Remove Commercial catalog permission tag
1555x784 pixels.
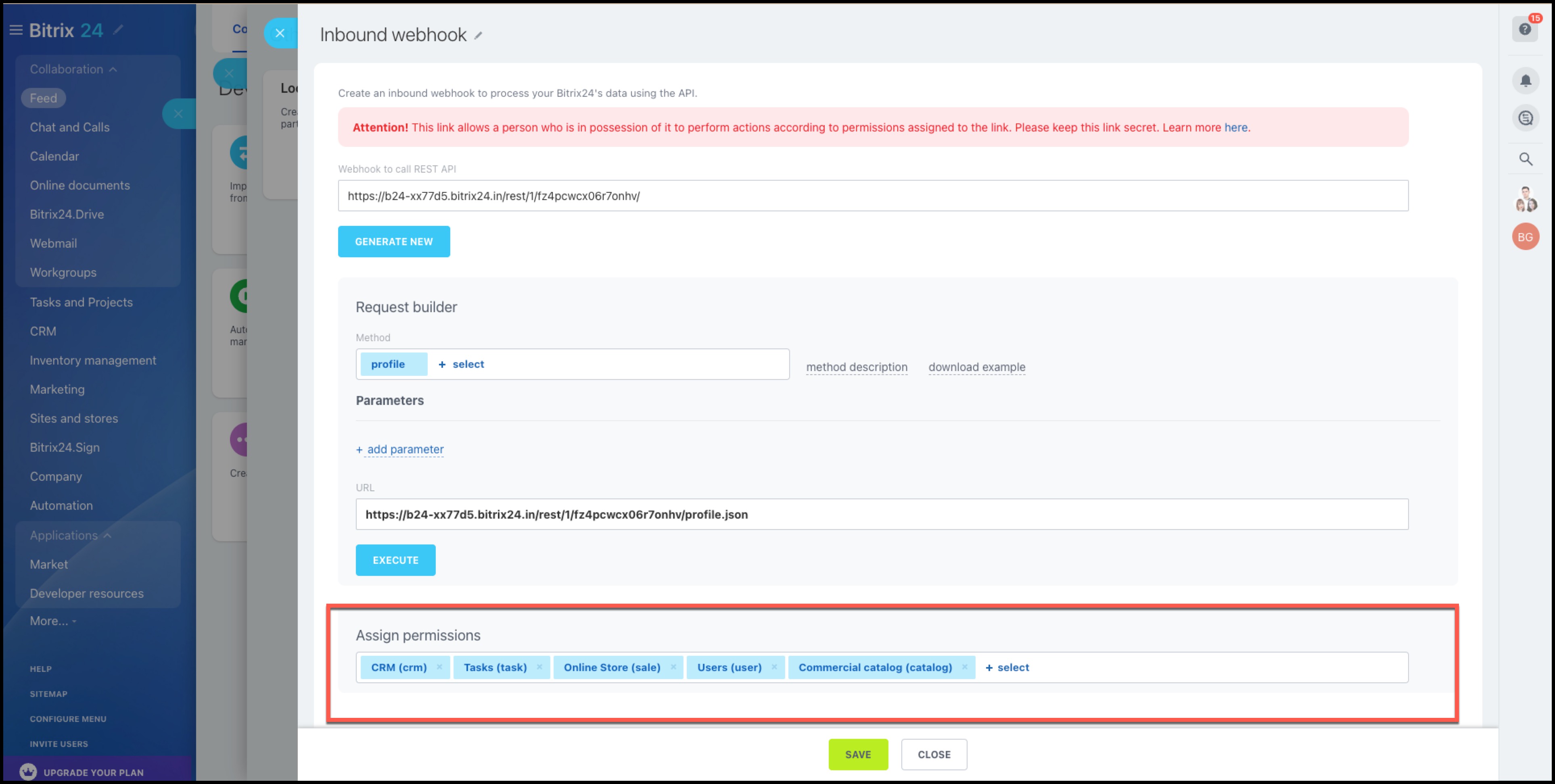coord(965,667)
